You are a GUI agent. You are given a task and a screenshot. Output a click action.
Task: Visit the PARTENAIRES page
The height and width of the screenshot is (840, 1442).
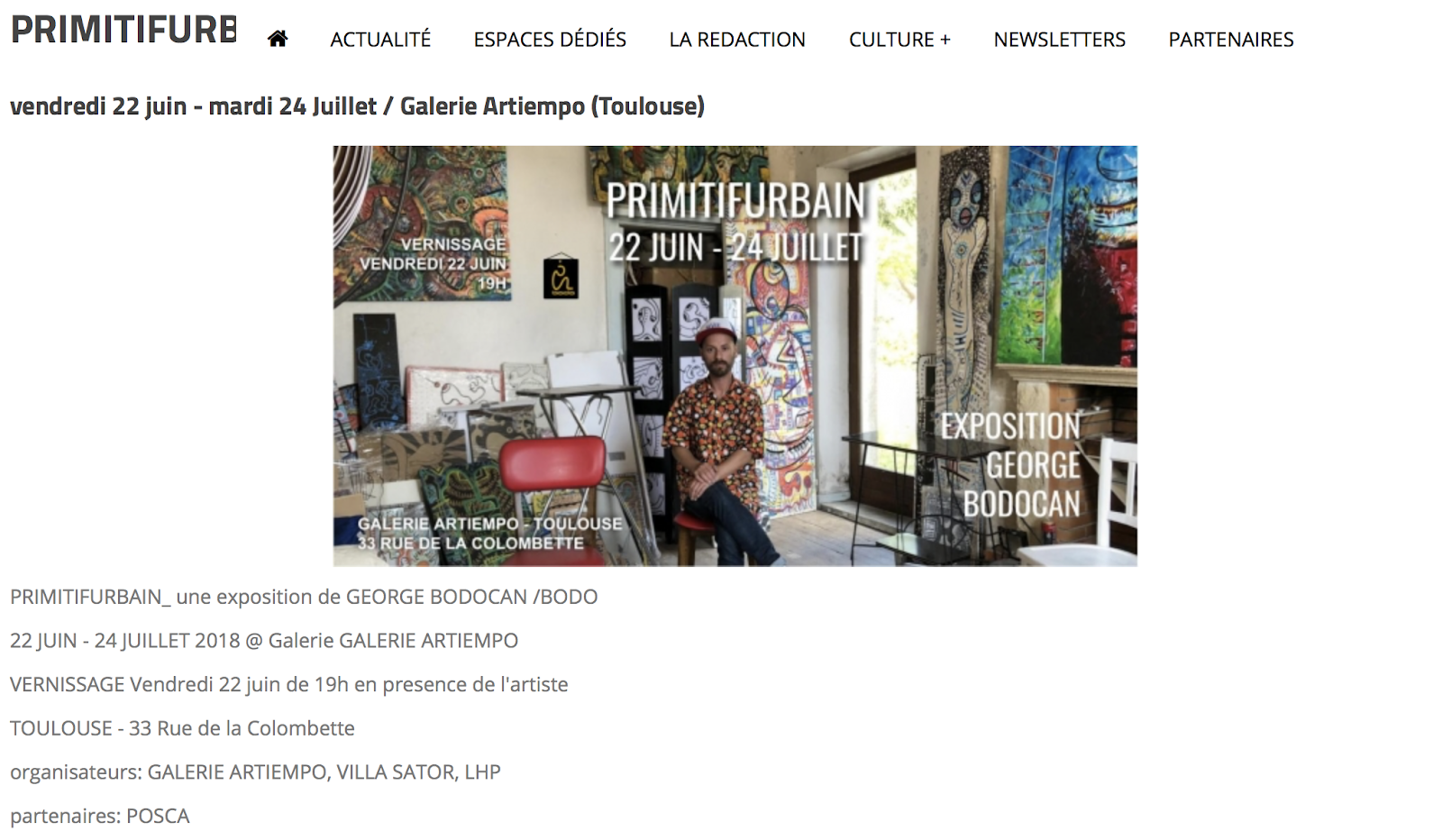pyautogui.click(x=1231, y=40)
